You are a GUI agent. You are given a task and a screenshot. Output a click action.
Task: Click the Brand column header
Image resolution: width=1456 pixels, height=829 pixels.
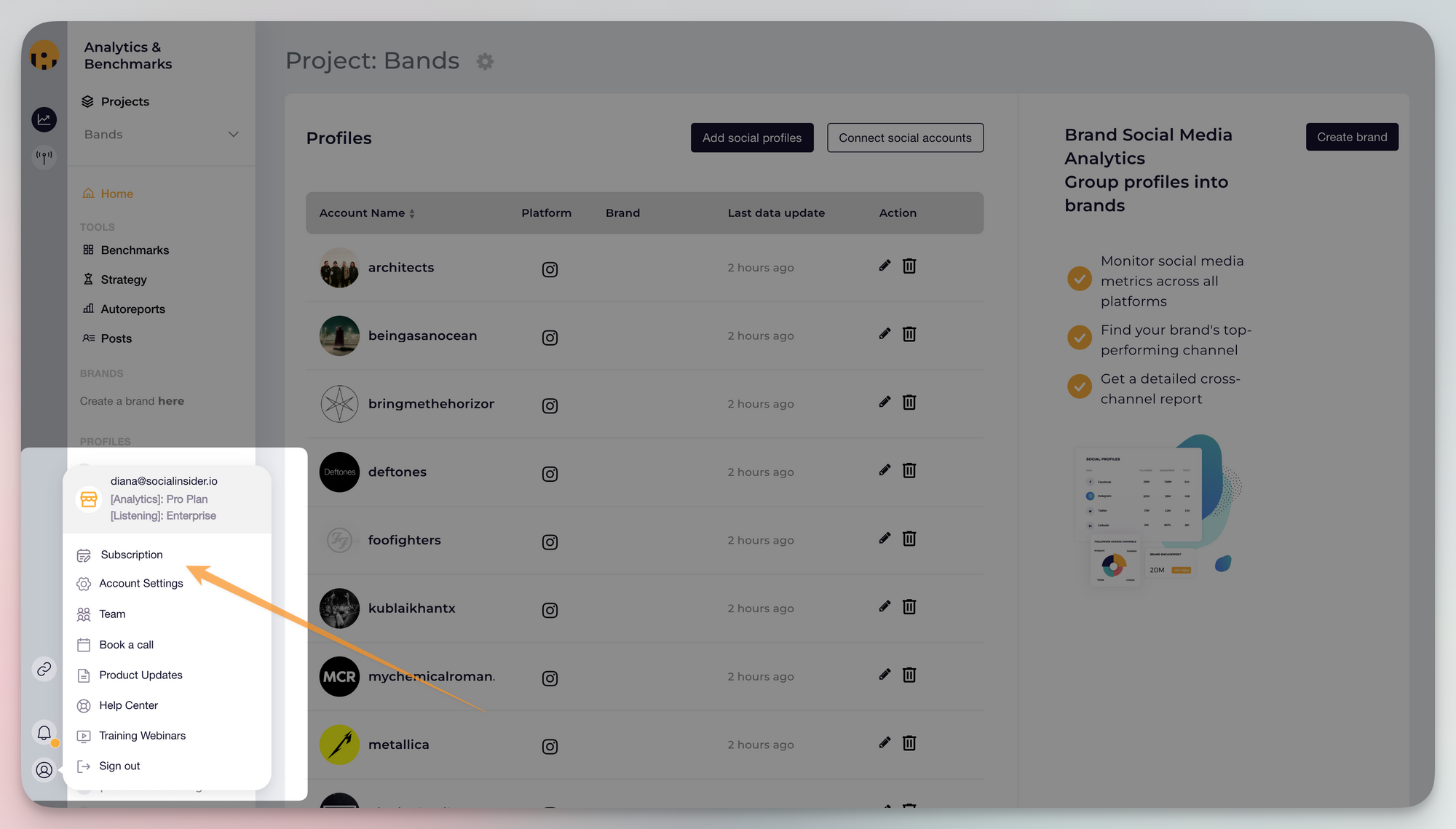pos(622,213)
